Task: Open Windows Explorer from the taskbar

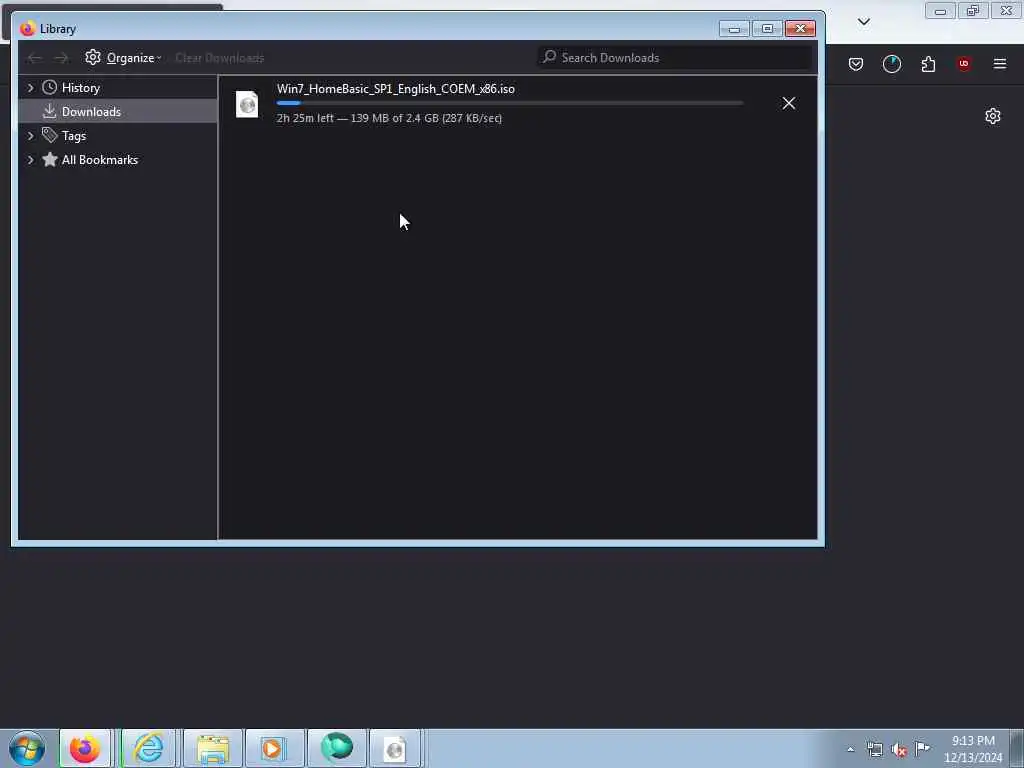Action: (213, 748)
